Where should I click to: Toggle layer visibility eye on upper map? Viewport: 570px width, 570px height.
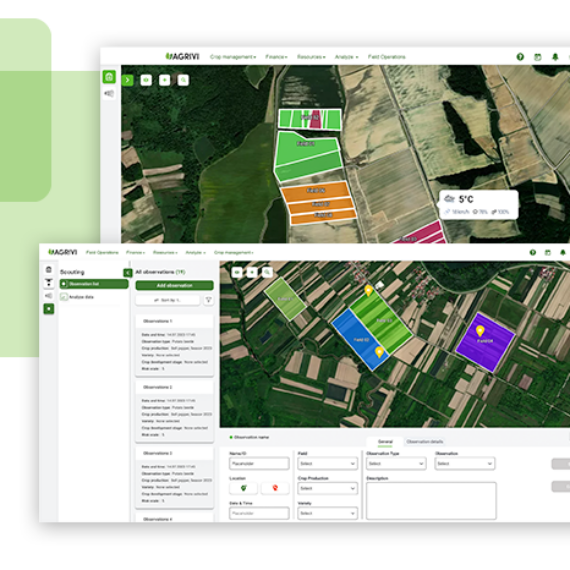(x=146, y=80)
